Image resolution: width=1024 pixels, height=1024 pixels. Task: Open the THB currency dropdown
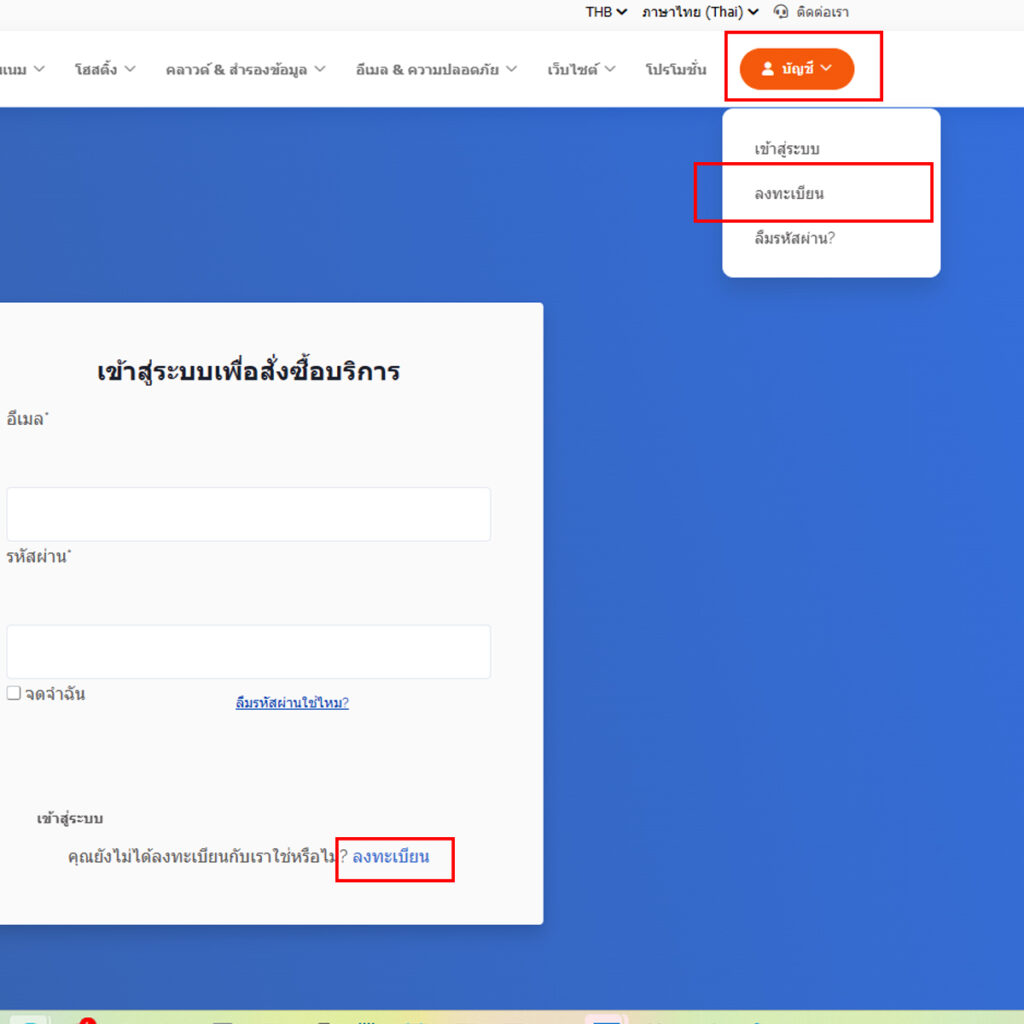(x=605, y=12)
